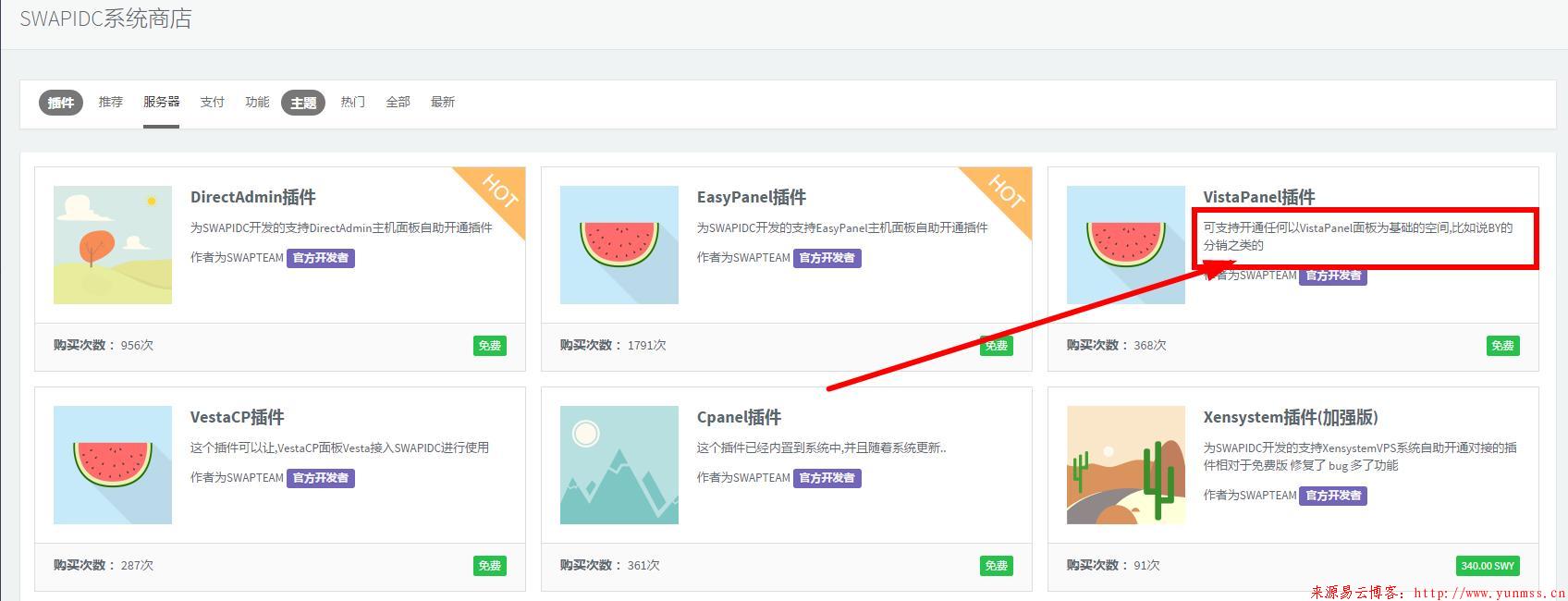Click 作者为SWAPTEAM text on DirectAdmin插件 card
The width and height of the screenshot is (1568, 601).
point(237,258)
